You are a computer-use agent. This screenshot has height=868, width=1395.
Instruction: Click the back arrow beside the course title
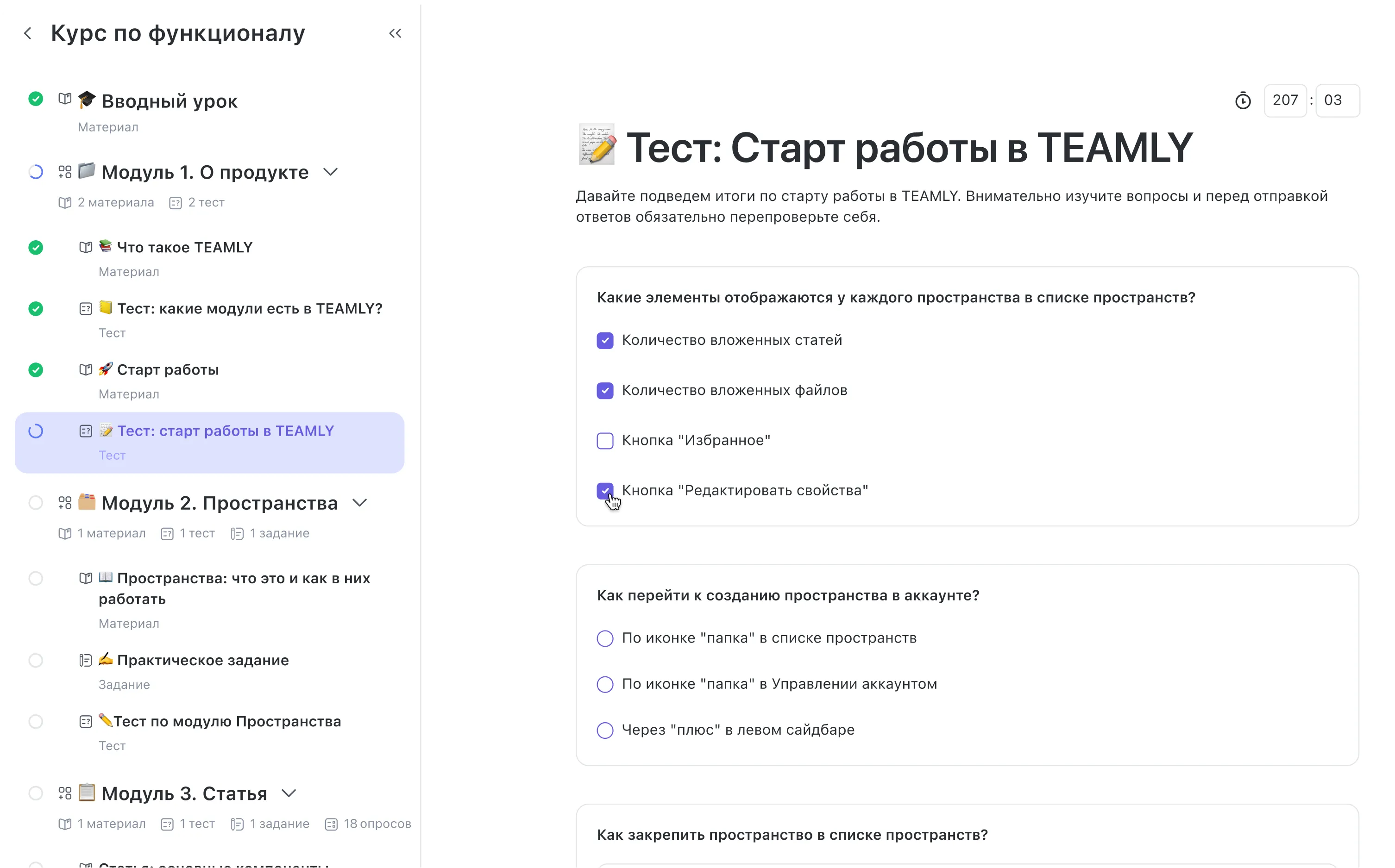pos(28,33)
